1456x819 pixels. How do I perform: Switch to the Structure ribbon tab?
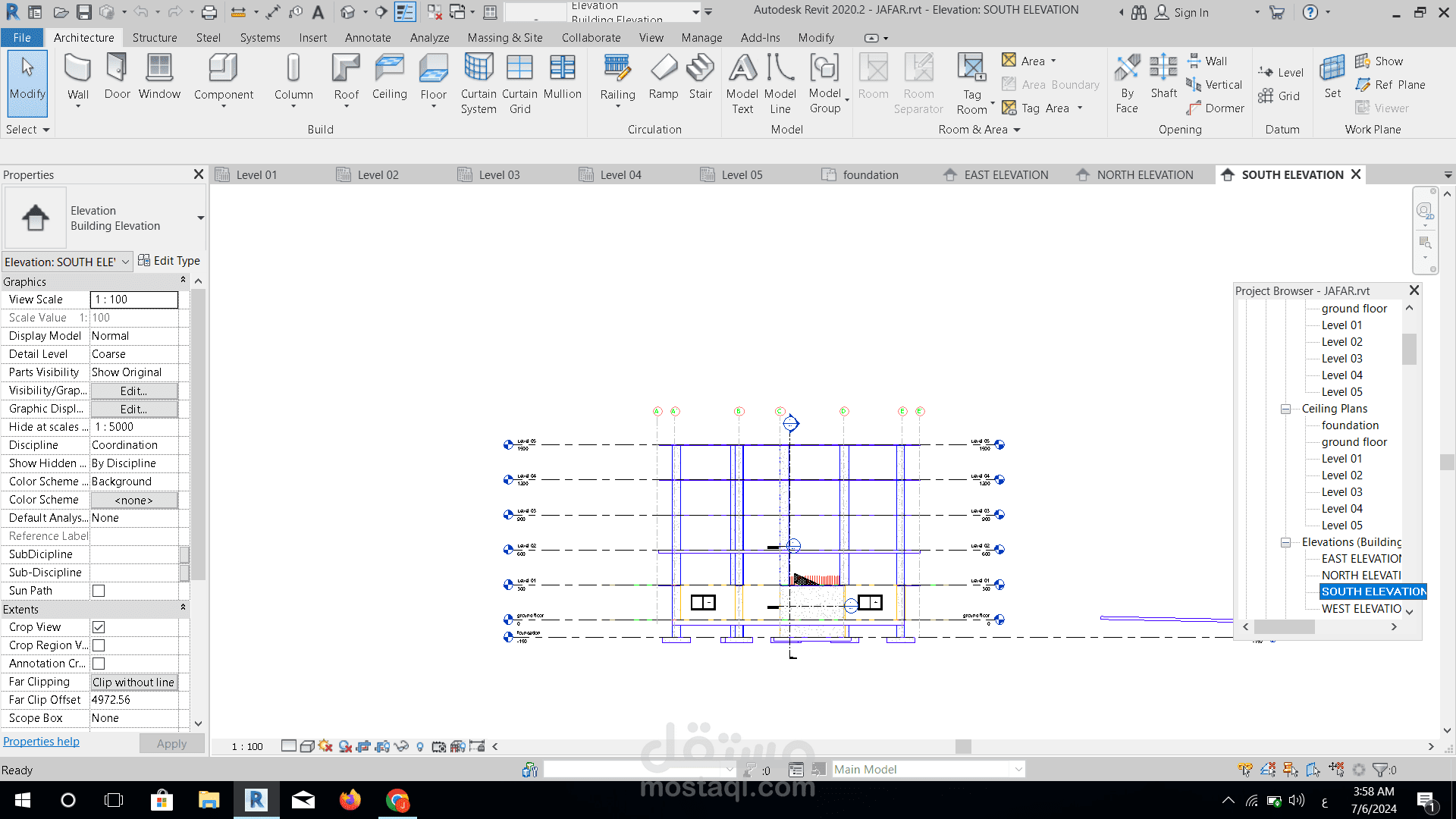[x=155, y=37]
